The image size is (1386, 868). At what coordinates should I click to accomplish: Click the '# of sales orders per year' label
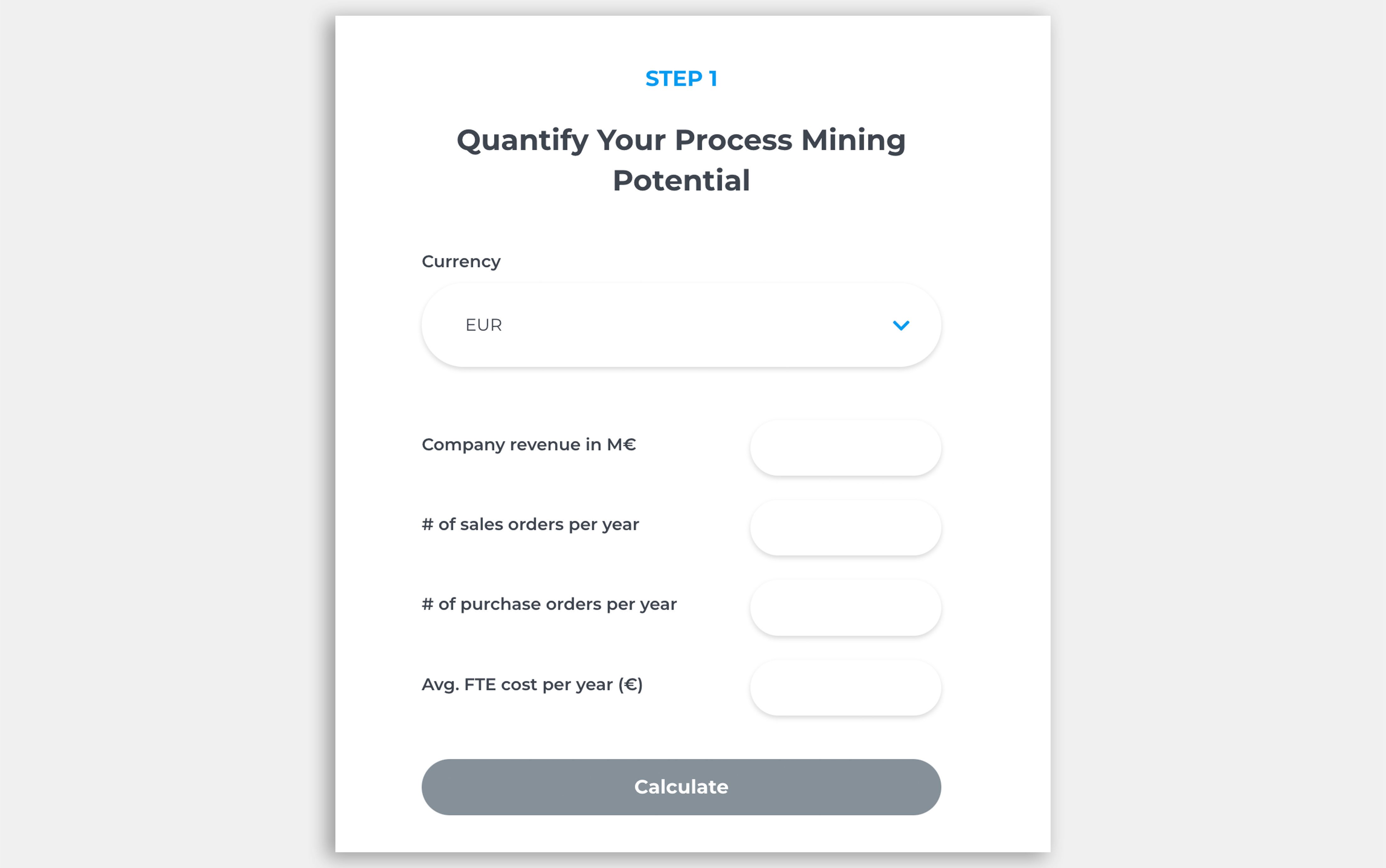(530, 524)
